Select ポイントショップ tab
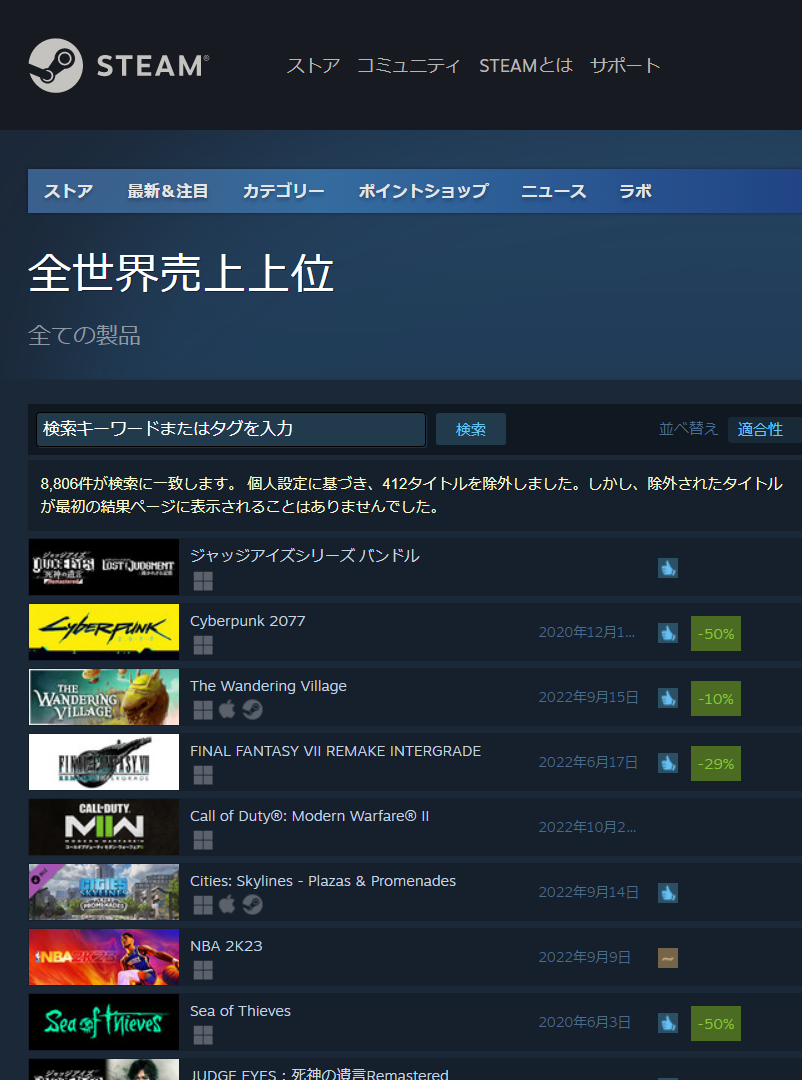Viewport: 802px width, 1080px height. coord(423,191)
